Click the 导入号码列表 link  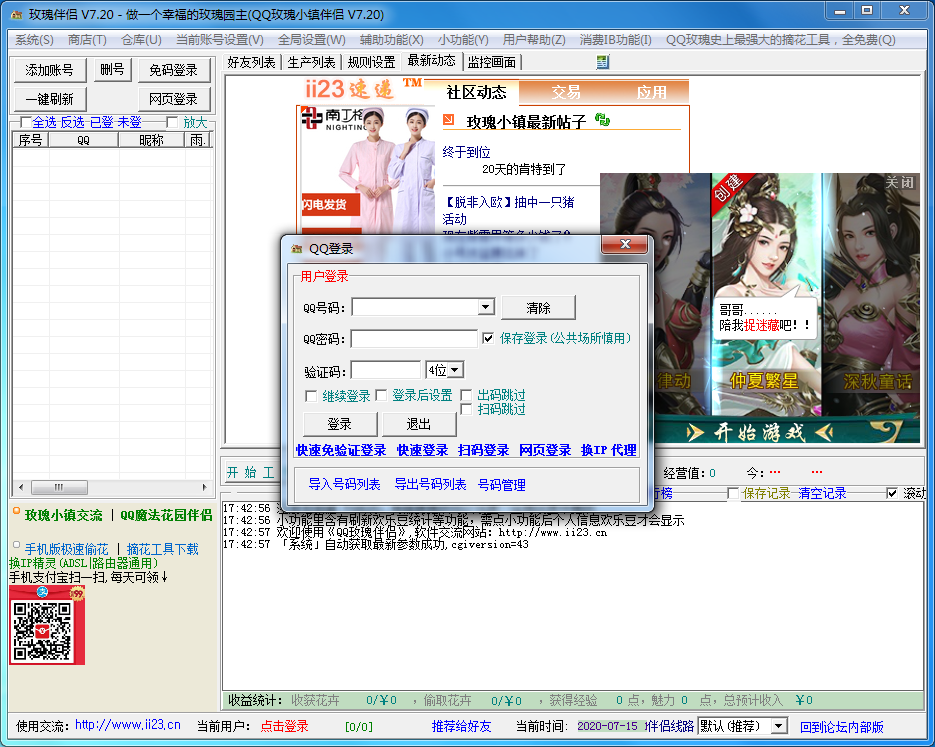344,484
